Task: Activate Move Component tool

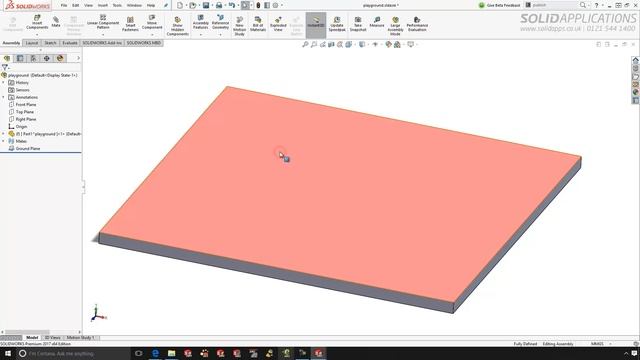Action: click(152, 23)
